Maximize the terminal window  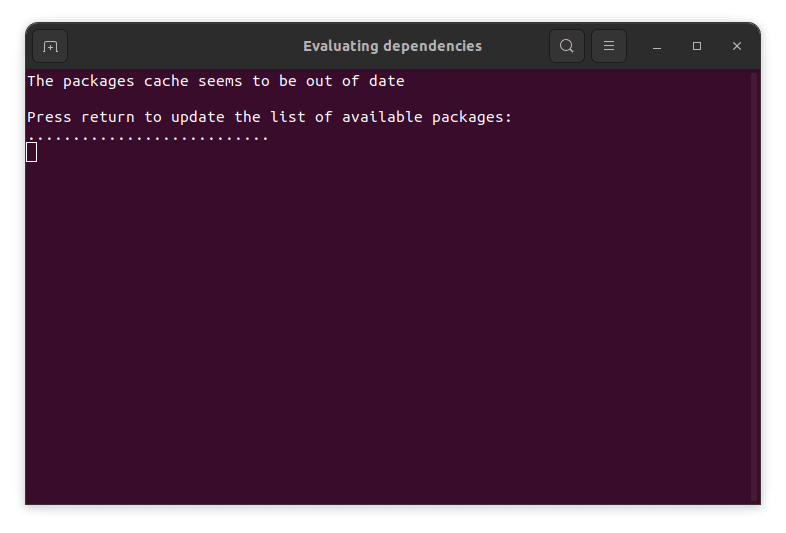point(697,46)
